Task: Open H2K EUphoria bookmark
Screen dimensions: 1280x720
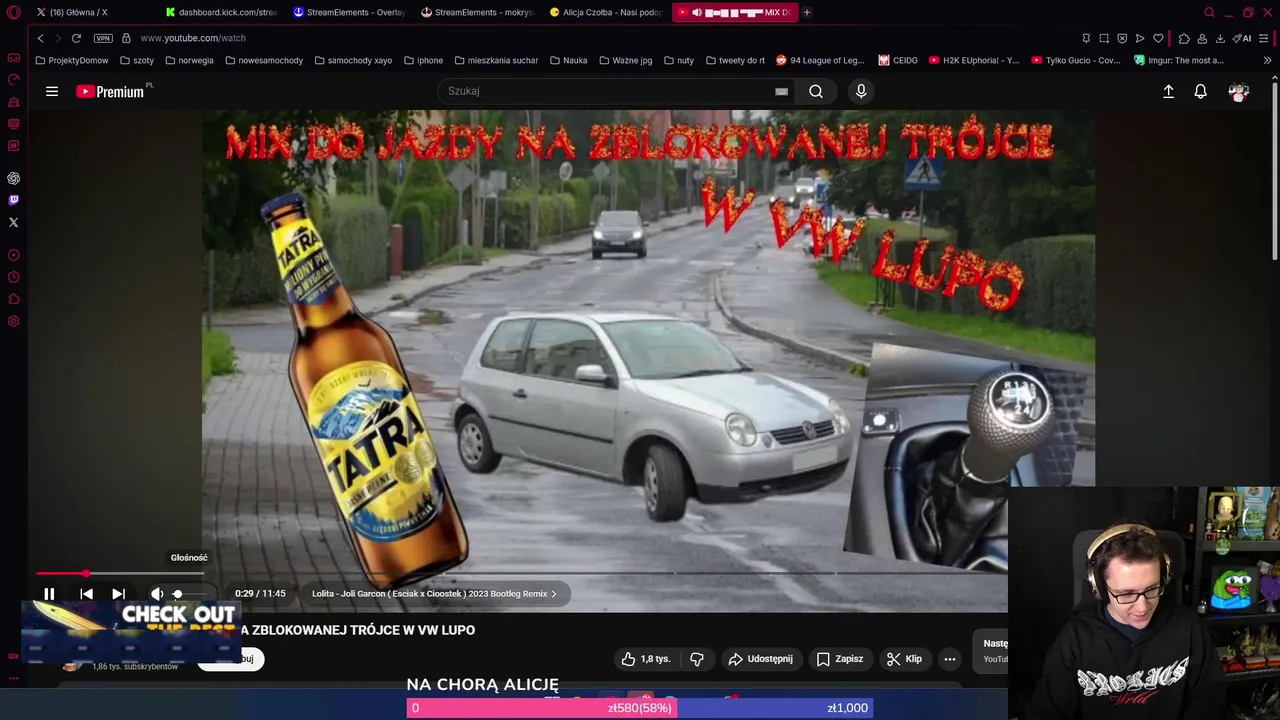Action: tap(974, 60)
